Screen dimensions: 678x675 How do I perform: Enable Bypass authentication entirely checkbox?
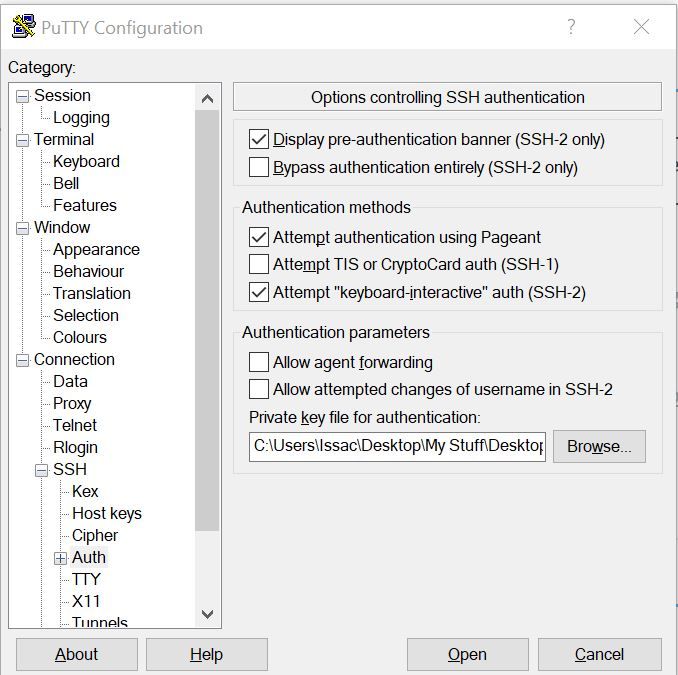259,167
